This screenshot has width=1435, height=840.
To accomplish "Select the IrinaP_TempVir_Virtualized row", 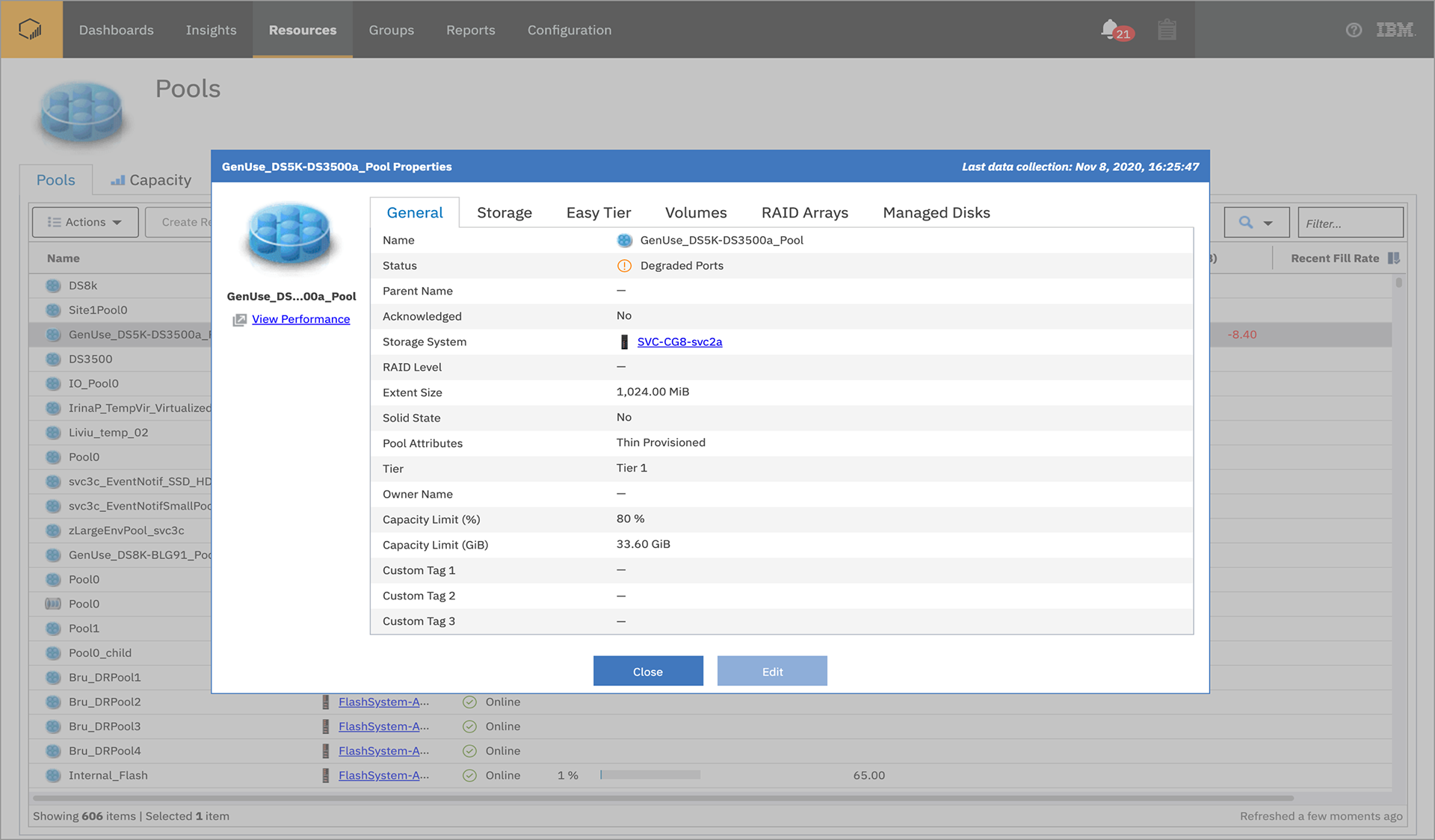I will click(121, 408).
